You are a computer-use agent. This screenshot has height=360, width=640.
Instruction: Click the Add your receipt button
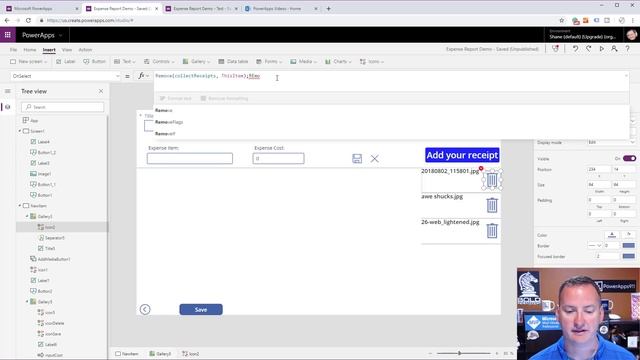pyautogui.click(x=462, y=155)
